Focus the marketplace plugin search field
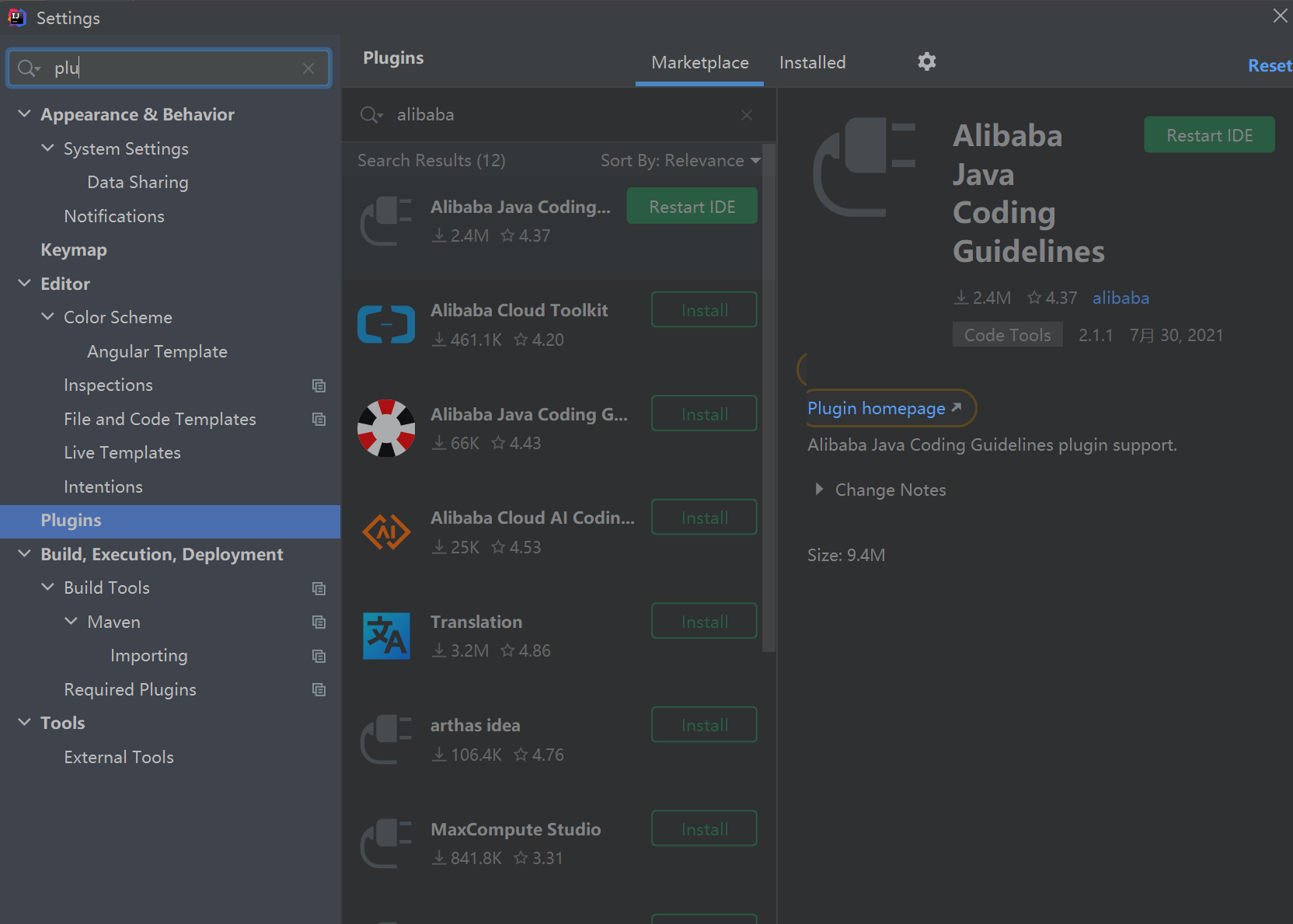The width and height of the screenshot is (1293, 924). coord(558,115)
